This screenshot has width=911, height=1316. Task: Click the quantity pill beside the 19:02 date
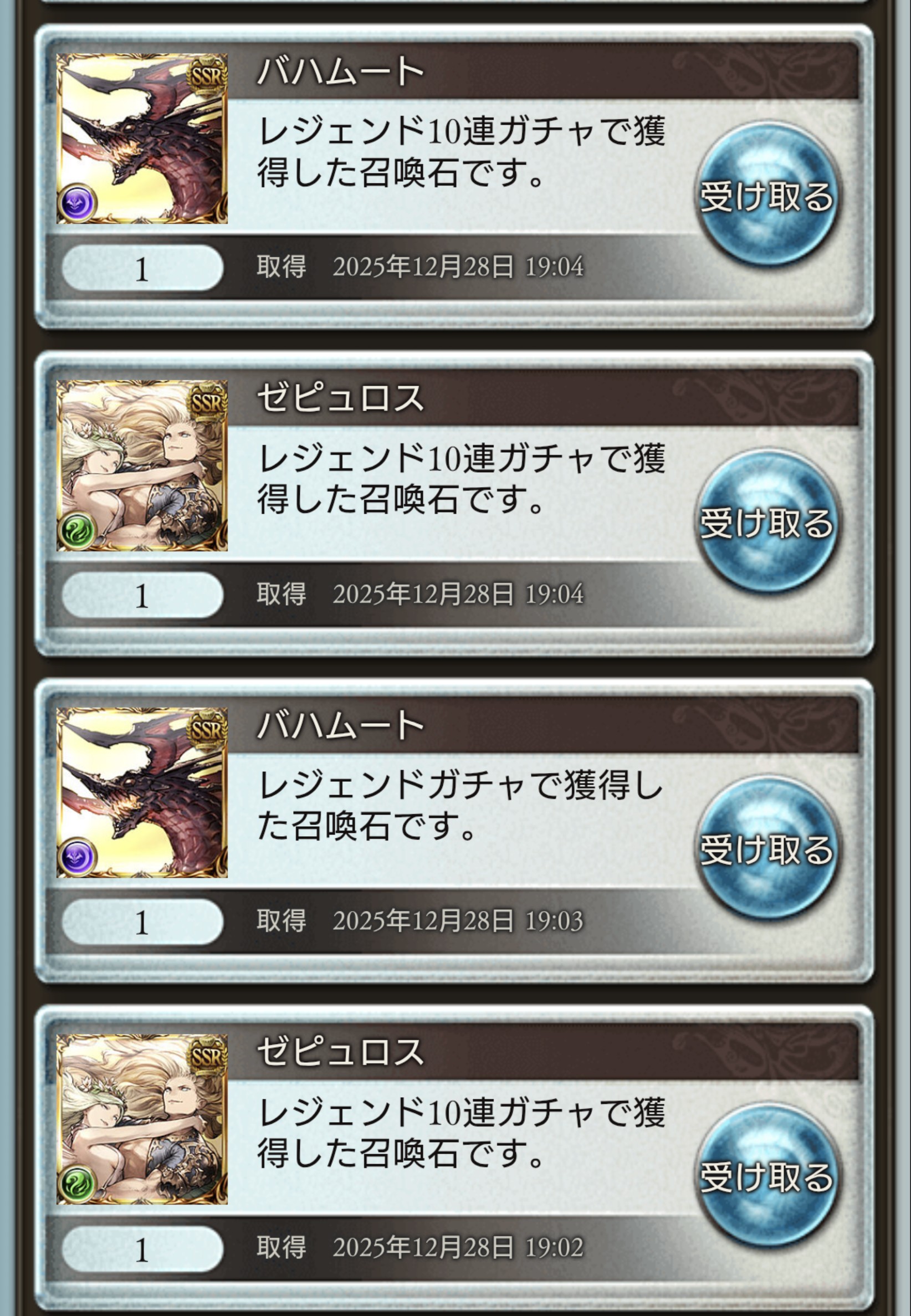(142, 1248)
